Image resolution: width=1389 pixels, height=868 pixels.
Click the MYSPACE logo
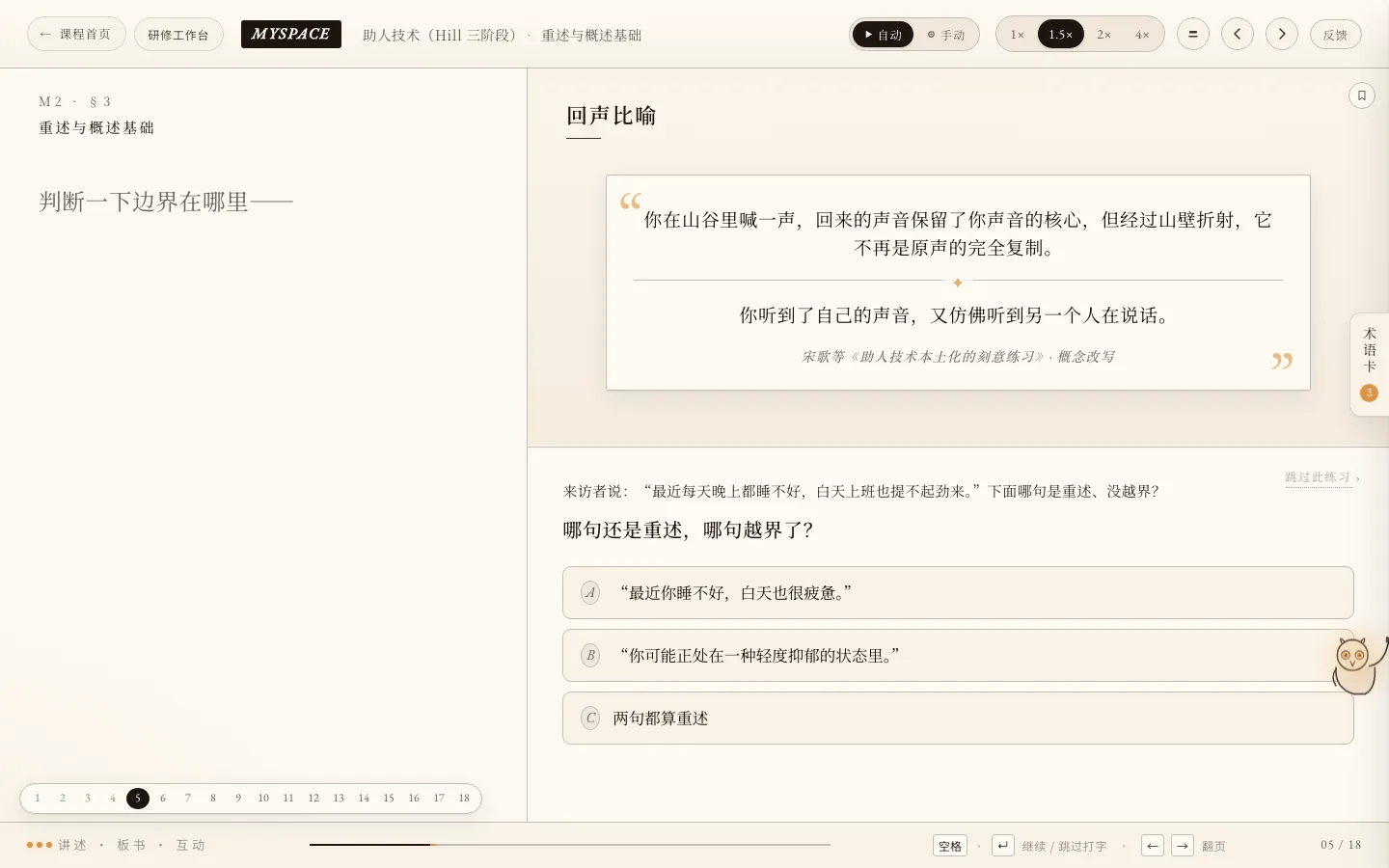pos(290,34)
